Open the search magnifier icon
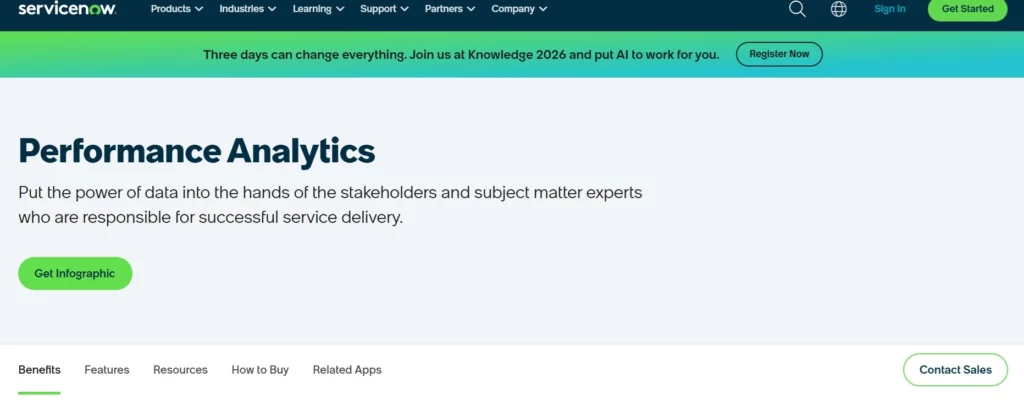 797,8
